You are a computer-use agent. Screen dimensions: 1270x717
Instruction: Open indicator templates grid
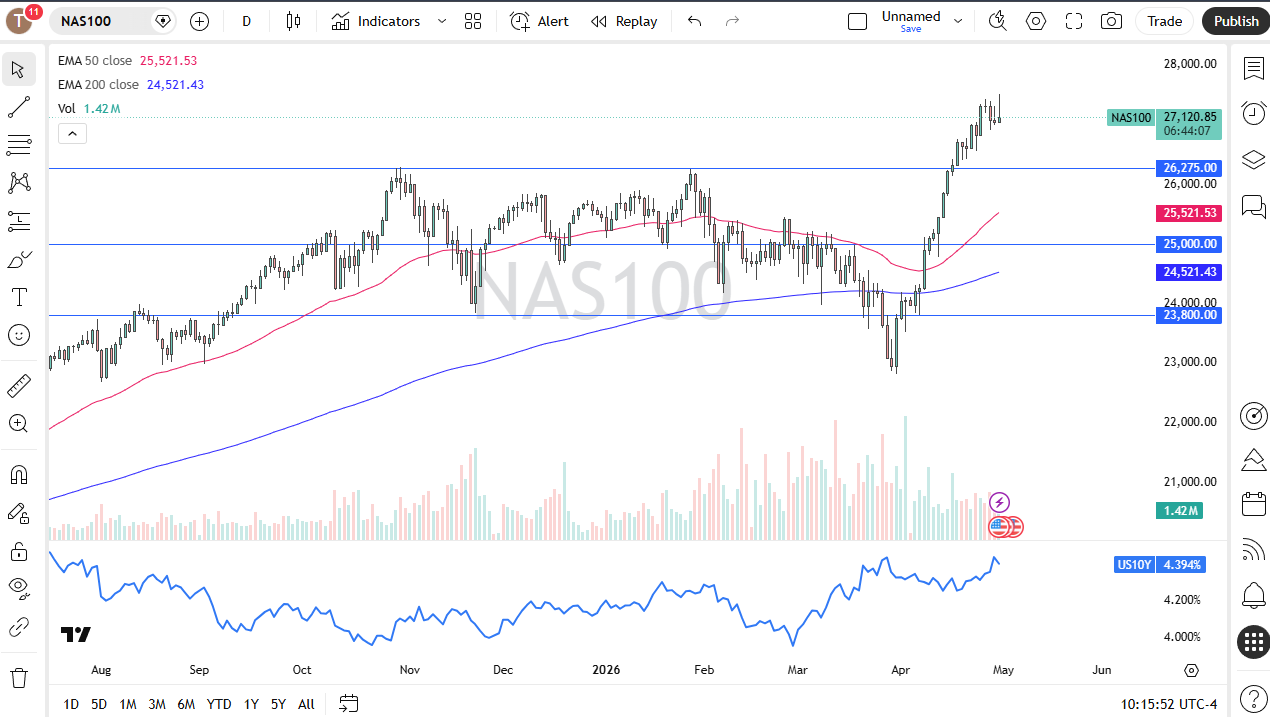473,21
